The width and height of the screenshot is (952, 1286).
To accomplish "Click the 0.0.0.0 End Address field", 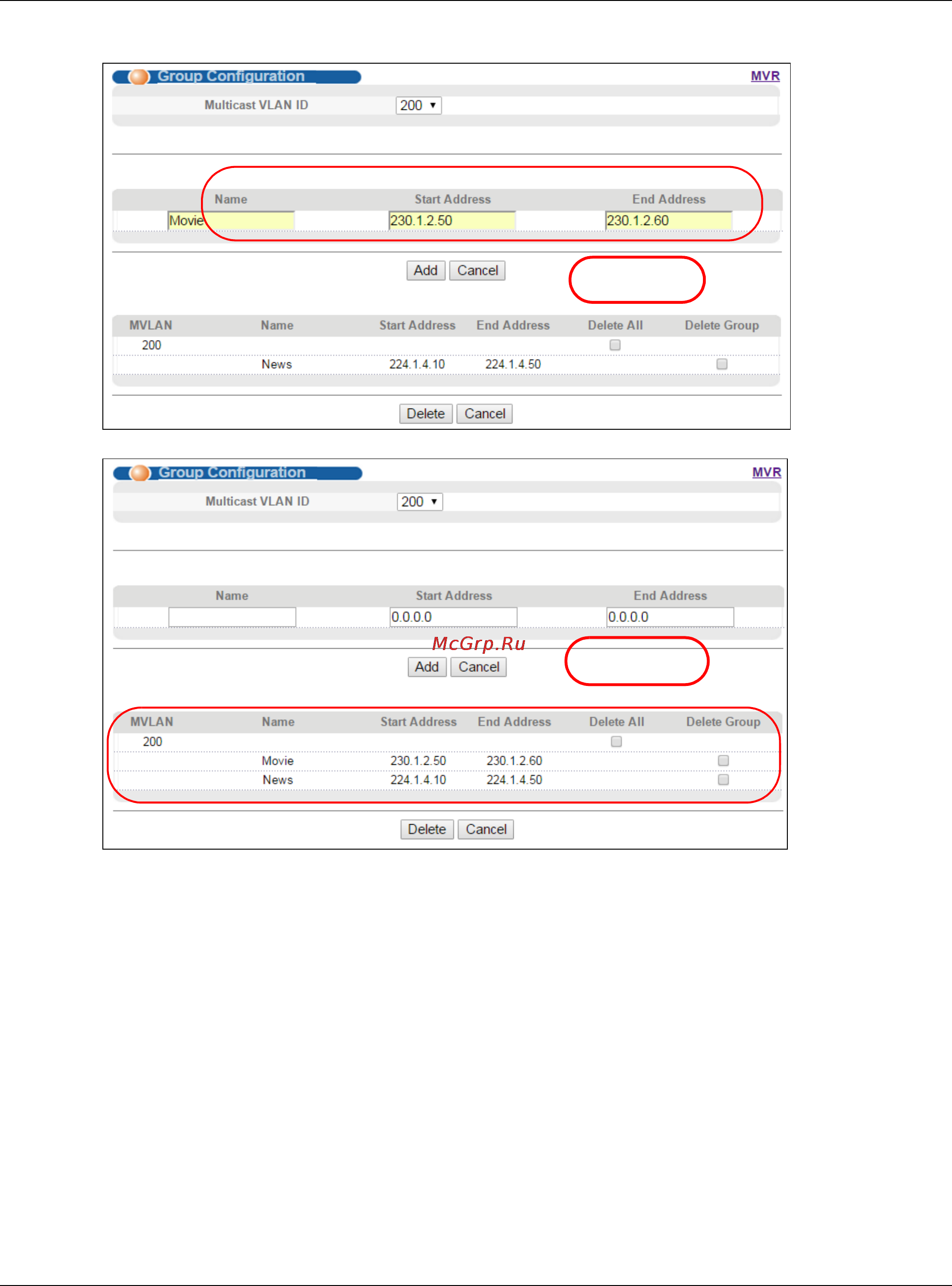I will point(670,617).
